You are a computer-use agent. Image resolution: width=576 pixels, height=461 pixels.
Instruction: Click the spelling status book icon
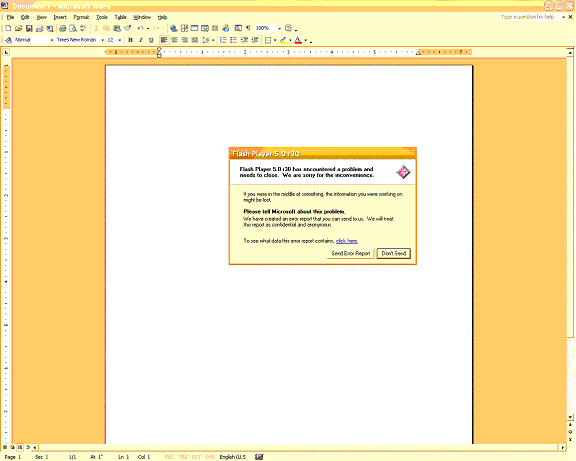point(259,457)
